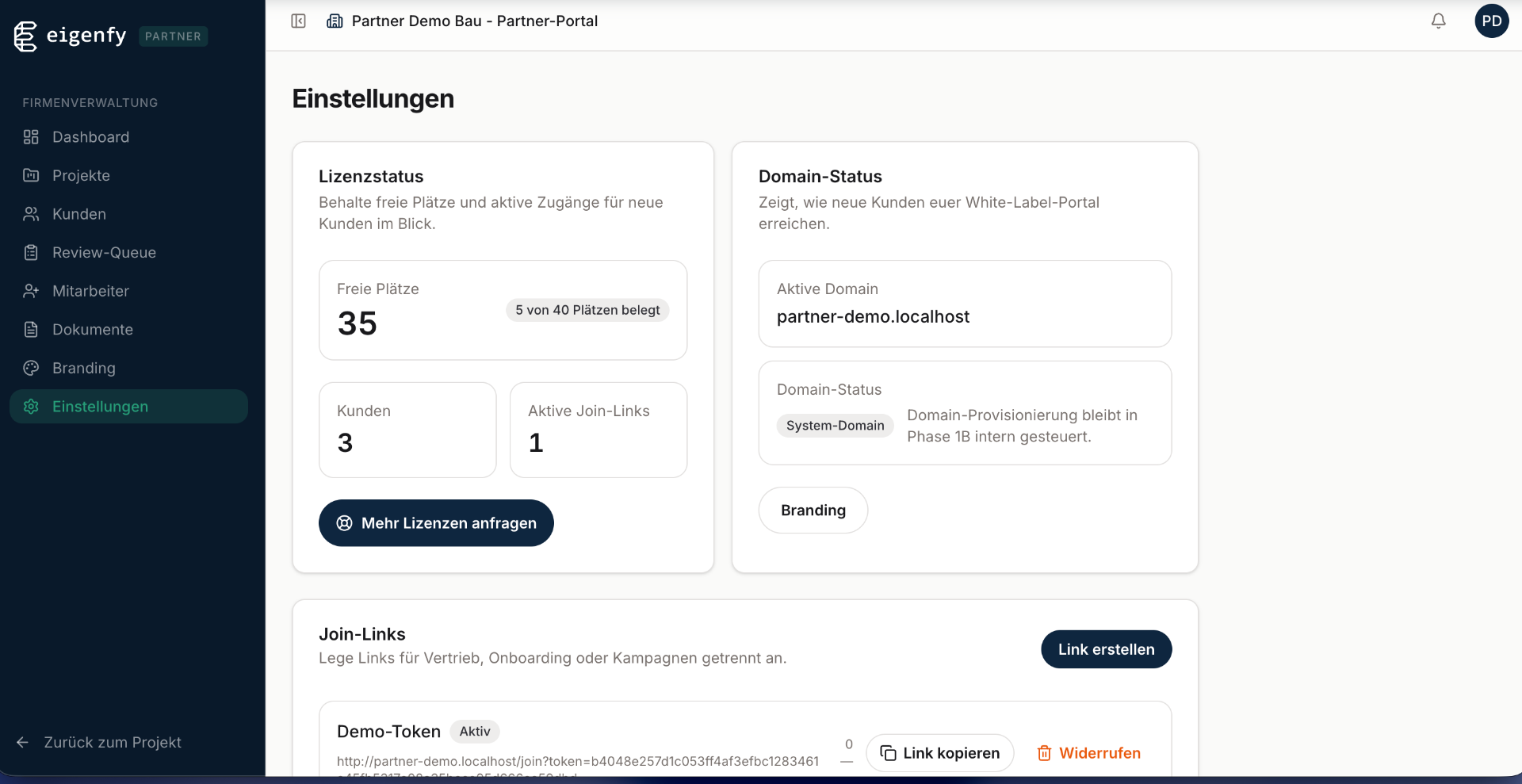The height and width of the screenshot is (784, 1522).
Task: Select Einstellungen in the sidebar
Action: point(100,407)
